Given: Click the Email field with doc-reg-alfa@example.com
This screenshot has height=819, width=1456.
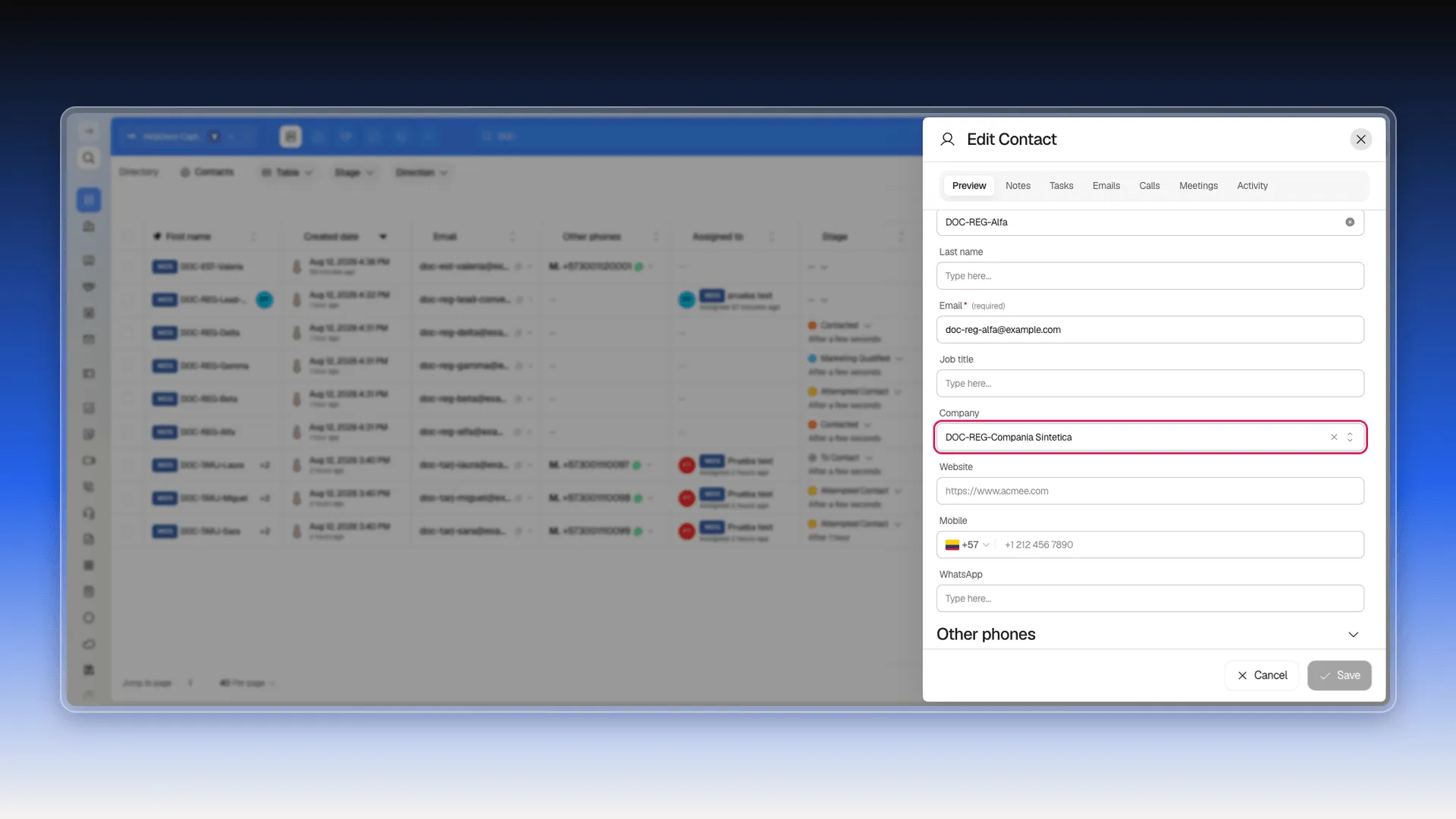Looking at the screenshot, I should [1150, 330].
